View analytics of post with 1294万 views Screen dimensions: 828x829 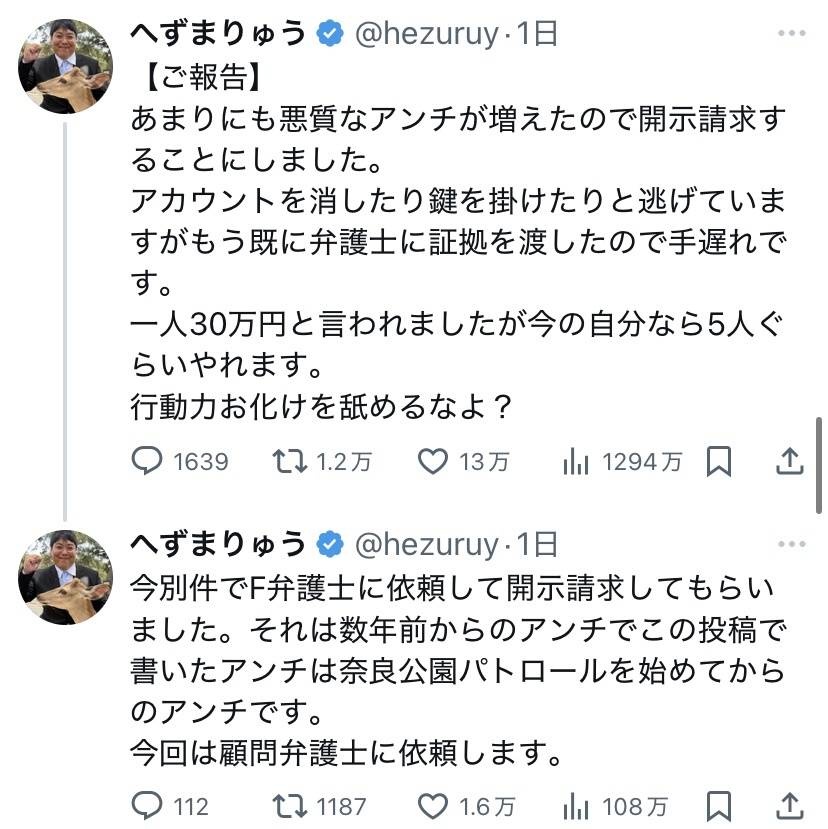pos(576,461)
